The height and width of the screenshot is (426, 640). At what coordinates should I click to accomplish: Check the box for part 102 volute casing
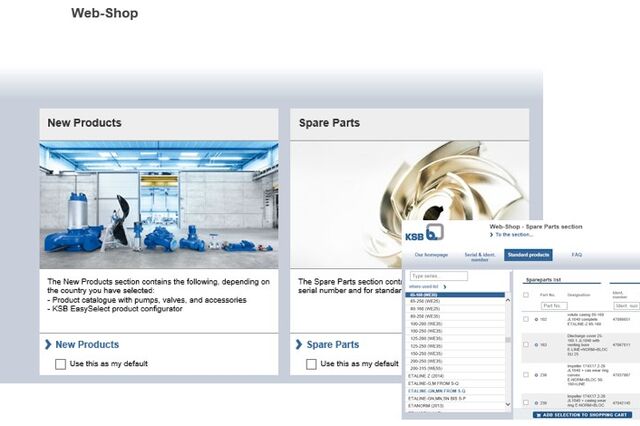[526, 319]
